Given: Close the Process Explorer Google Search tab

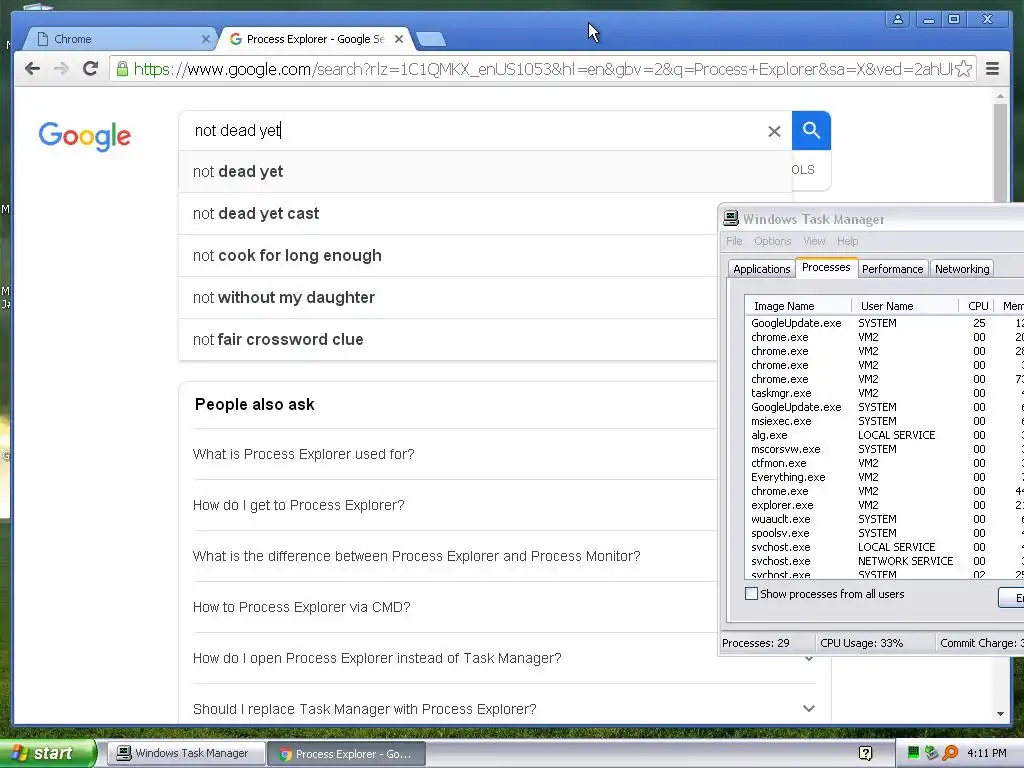Looking at the screenshot, I should (x=399, y=39).
